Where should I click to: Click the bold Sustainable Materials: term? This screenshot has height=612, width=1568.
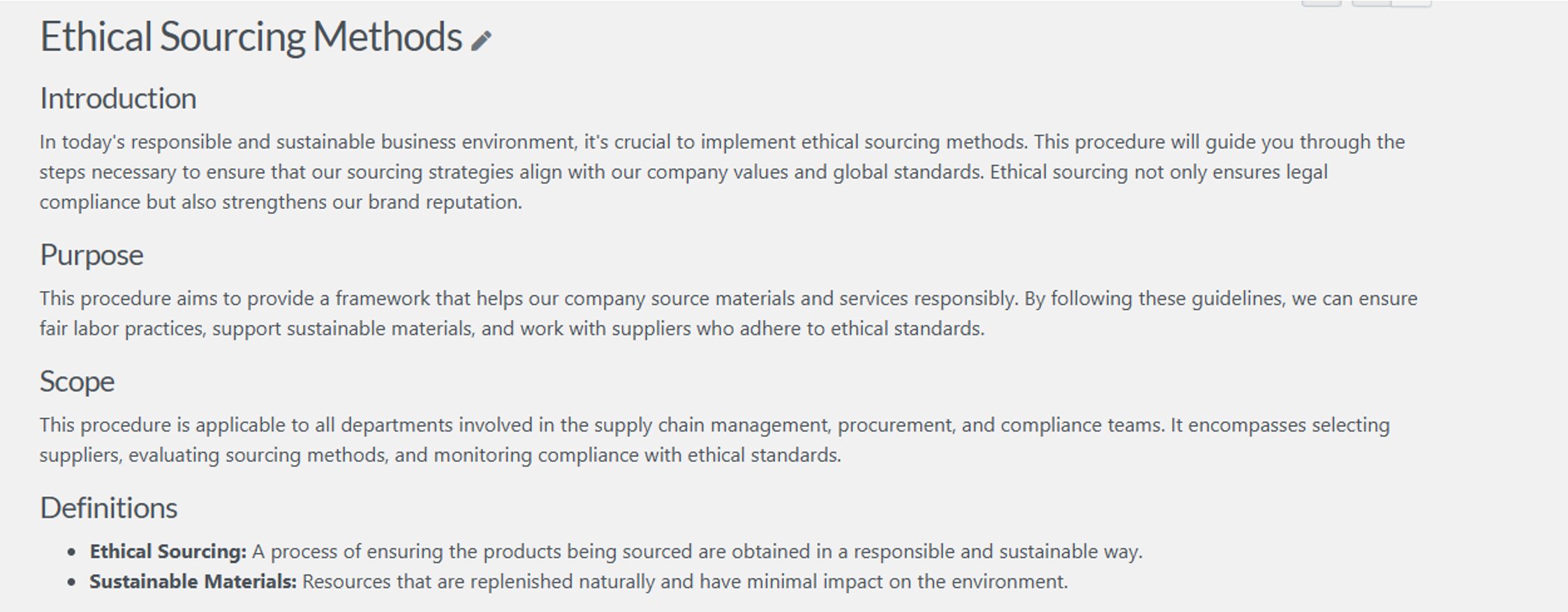[x=193, y=582]
